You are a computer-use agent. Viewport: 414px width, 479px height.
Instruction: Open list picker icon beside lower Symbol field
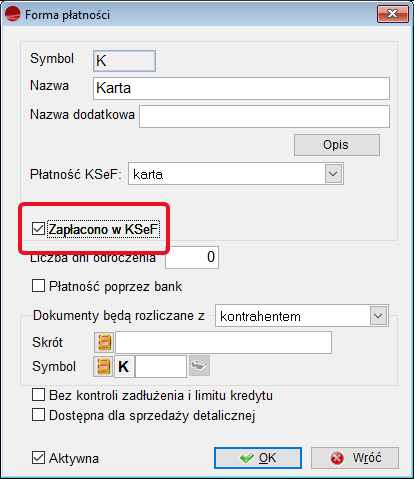pos(103,366)
